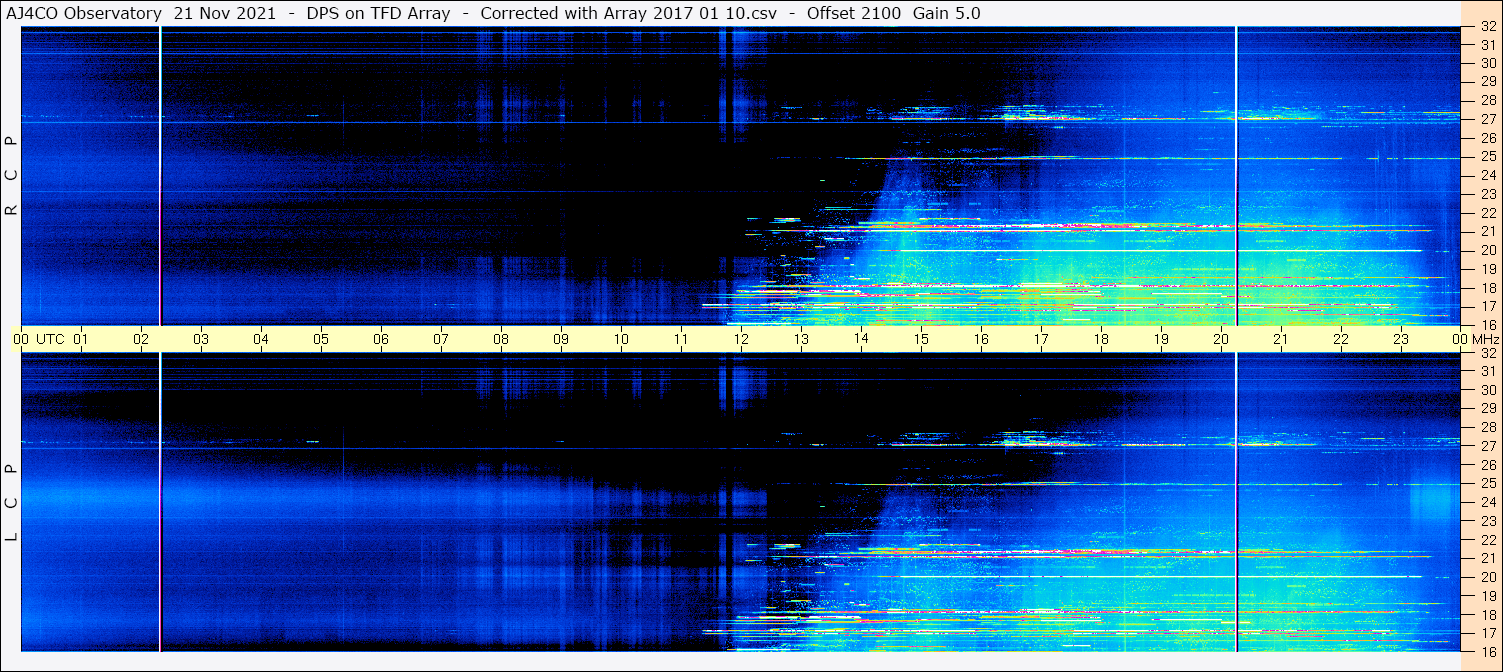Click the 03 hour label on UTC axis
Screen dimensions: 1503x672
click(x=201, y=339)
